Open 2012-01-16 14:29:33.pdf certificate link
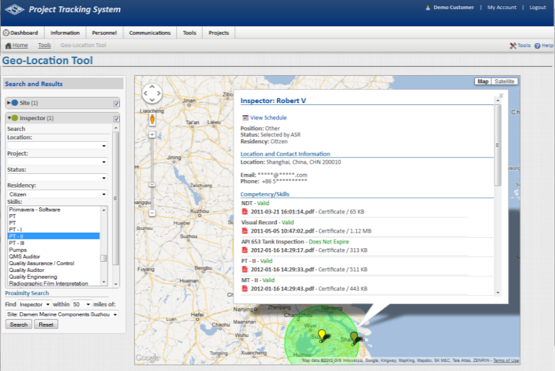This screenshot has width=555, height=371. 282,269
